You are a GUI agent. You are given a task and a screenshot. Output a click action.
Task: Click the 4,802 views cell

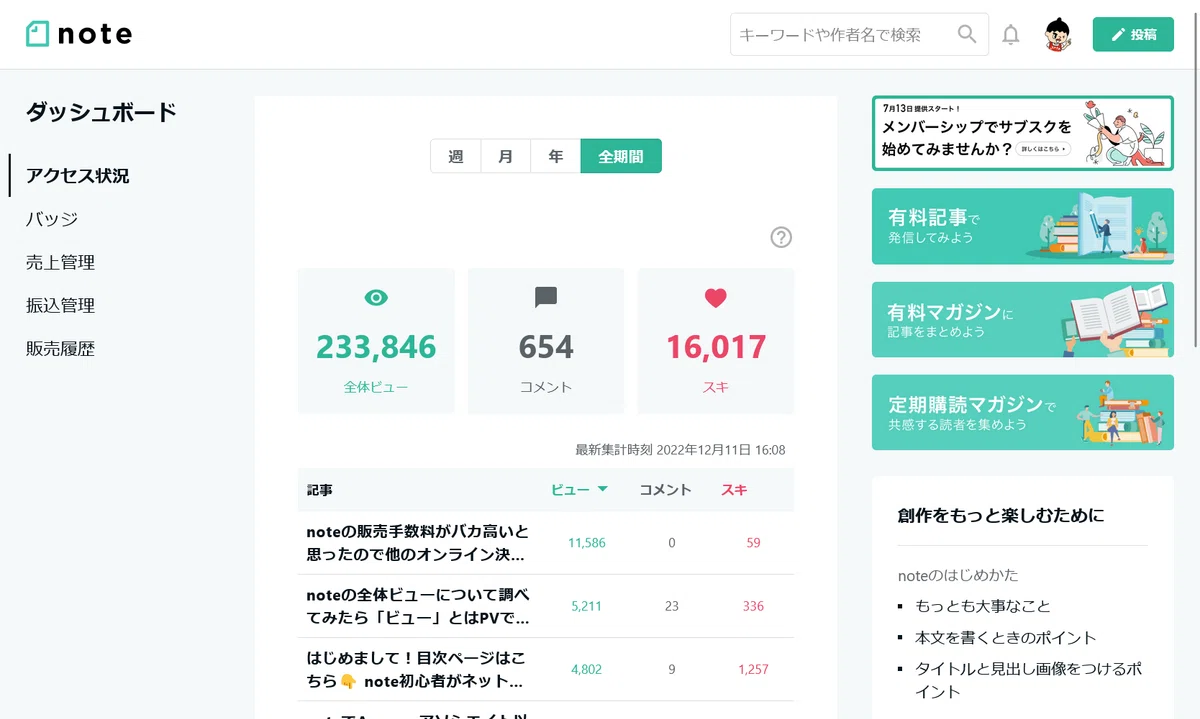(x=587, y=669)
